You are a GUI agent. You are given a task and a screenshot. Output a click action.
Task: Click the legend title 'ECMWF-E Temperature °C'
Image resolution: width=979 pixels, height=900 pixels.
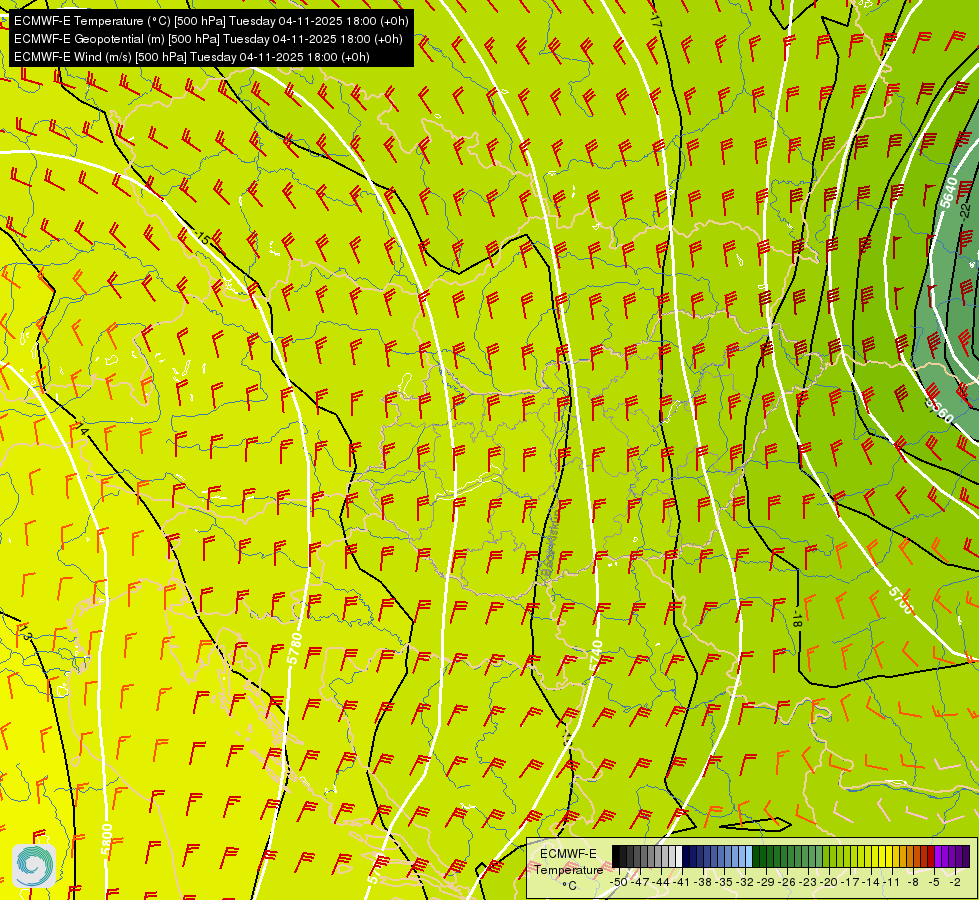coord(568,869)
